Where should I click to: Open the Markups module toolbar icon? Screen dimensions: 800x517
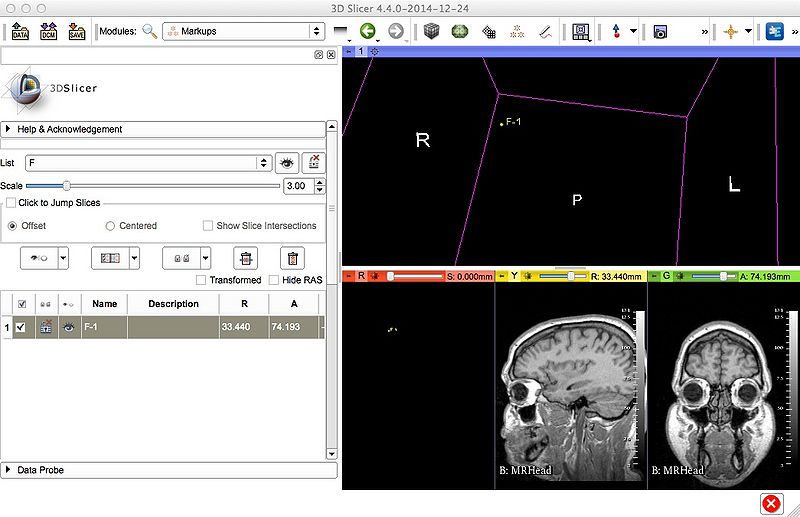pyautogui.click(x=517, y=32)
